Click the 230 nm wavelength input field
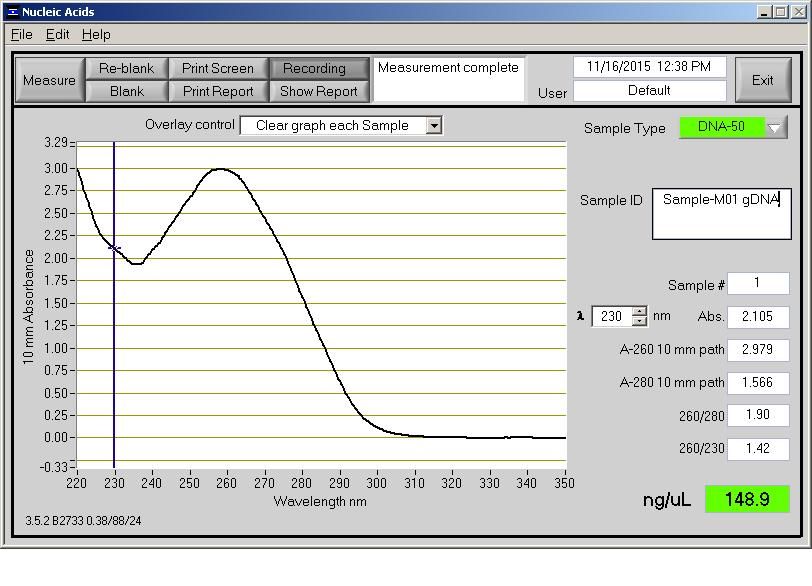This screenshot has width=812, height=586. (612, 316)
